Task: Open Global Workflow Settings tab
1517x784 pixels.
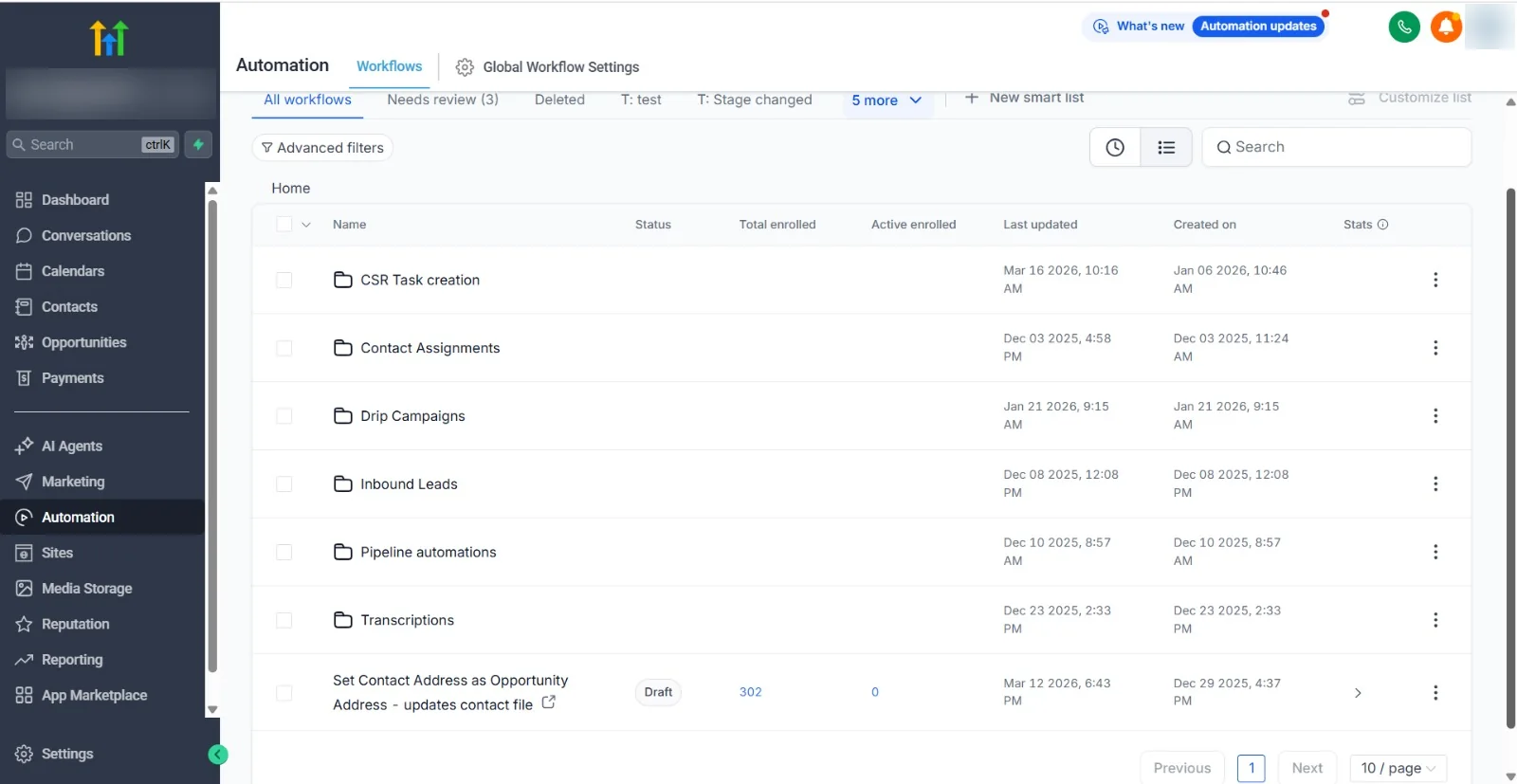Action: click(x=547, y=67)
